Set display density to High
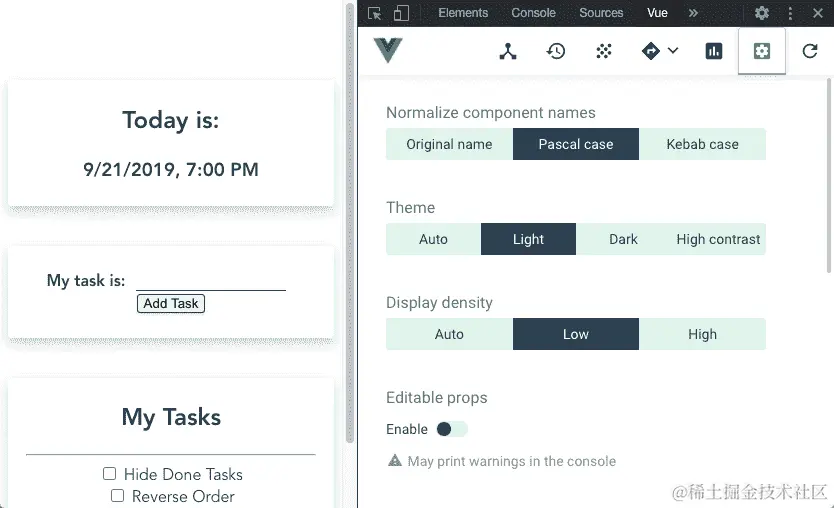Screen dimensions: 834x508 [703, 334]
